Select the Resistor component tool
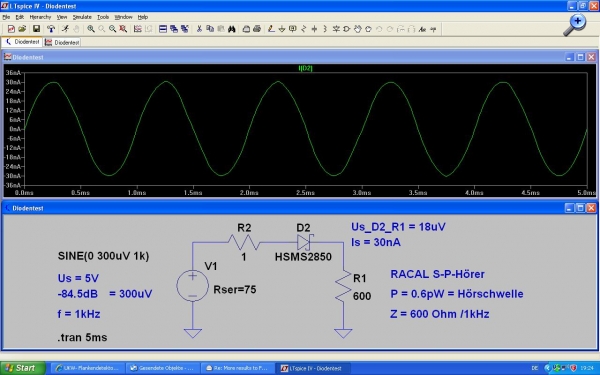 [x=303, y=29]
